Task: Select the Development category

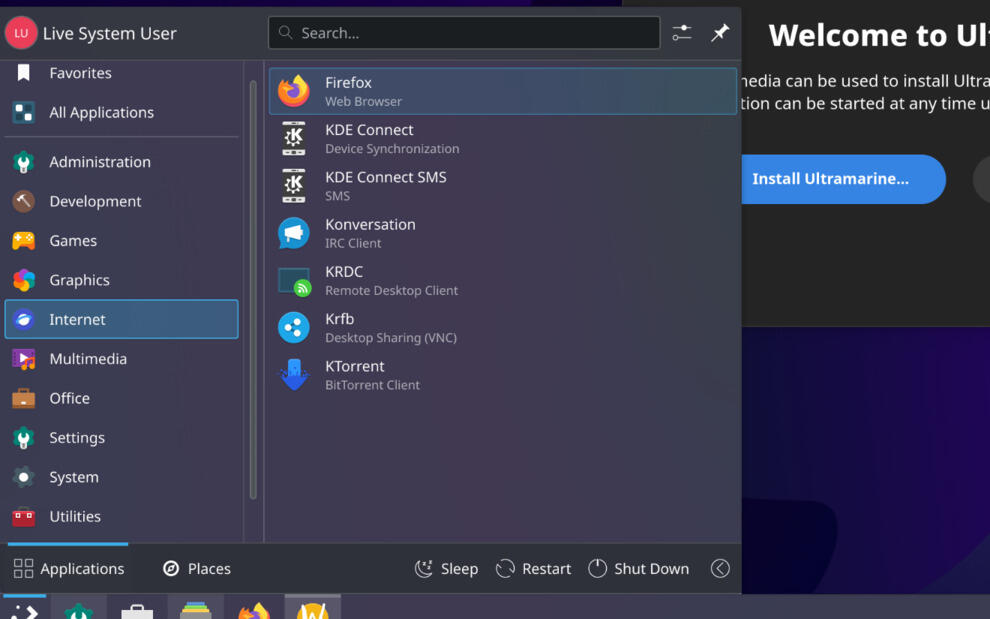Action: click(x=121, y=201)
